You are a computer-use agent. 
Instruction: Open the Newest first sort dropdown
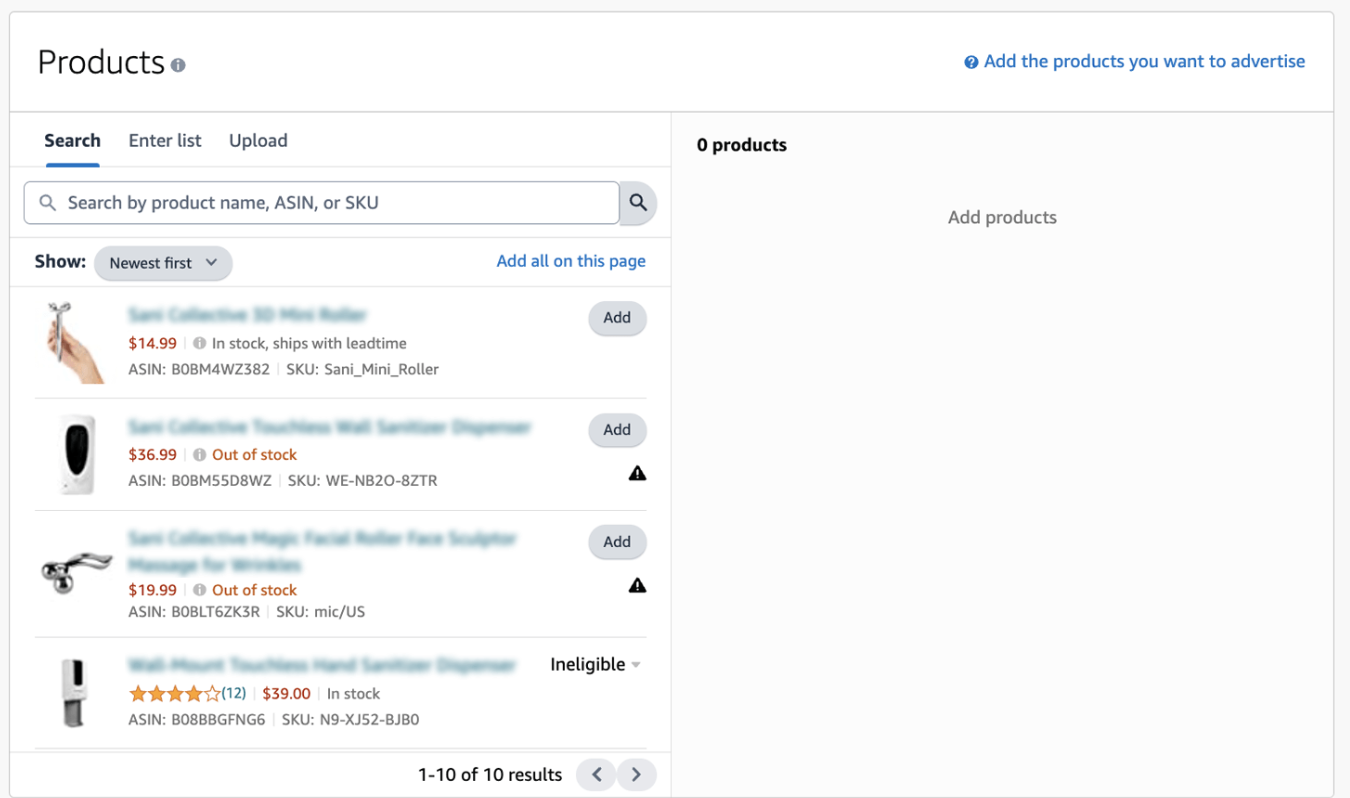(x=163, y=263)
